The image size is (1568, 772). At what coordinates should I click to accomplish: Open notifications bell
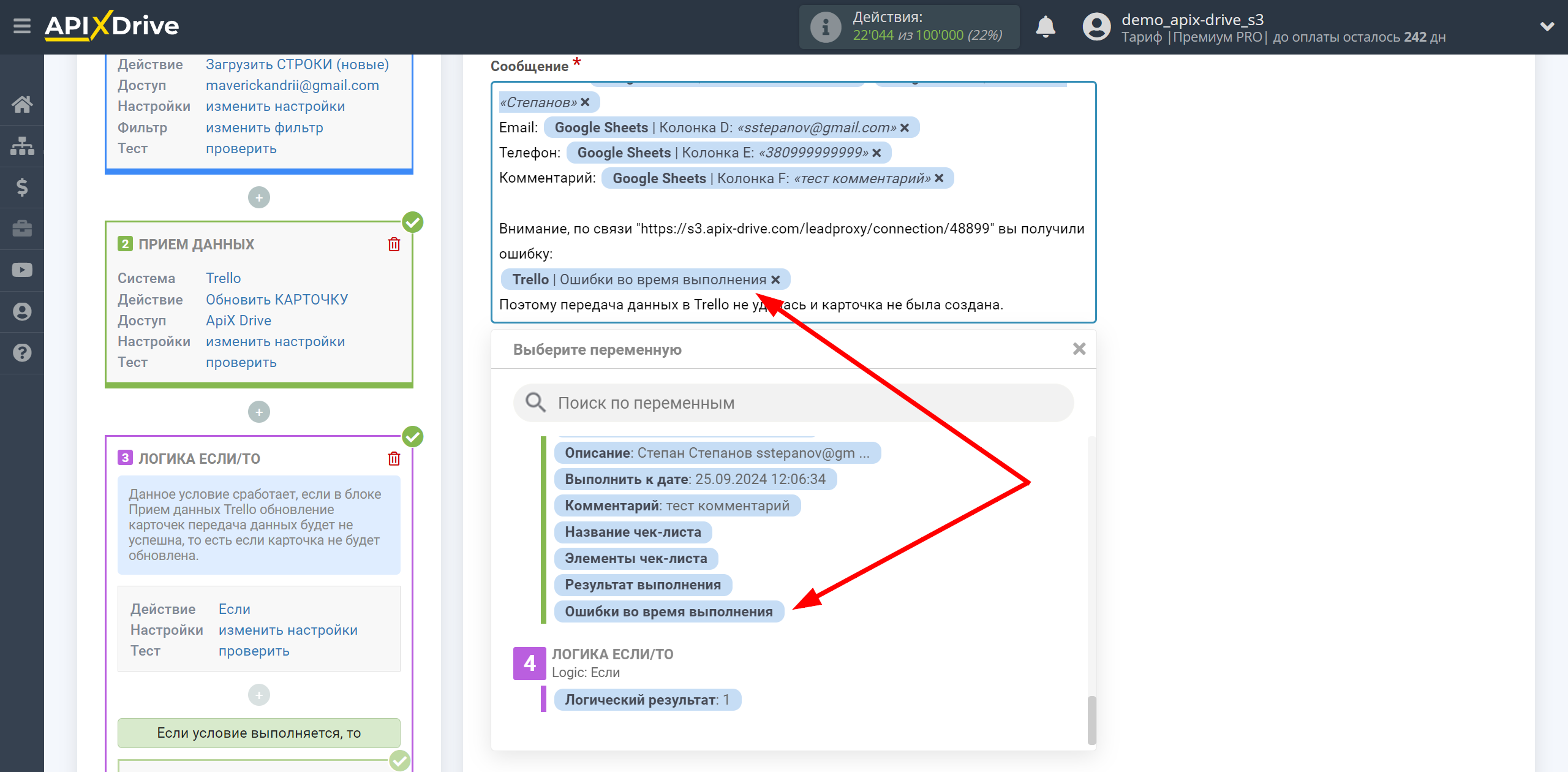coord(1046,27)
